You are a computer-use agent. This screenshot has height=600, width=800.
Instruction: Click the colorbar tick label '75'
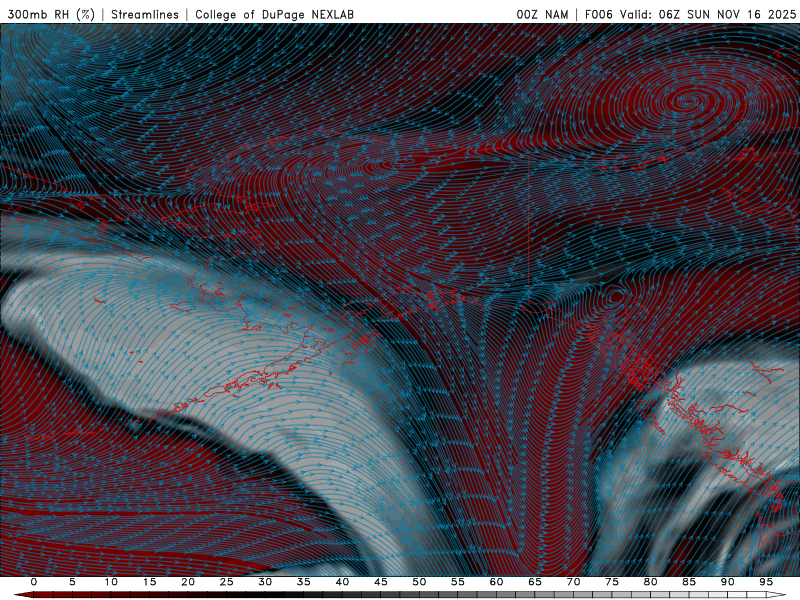pos(612,582)
